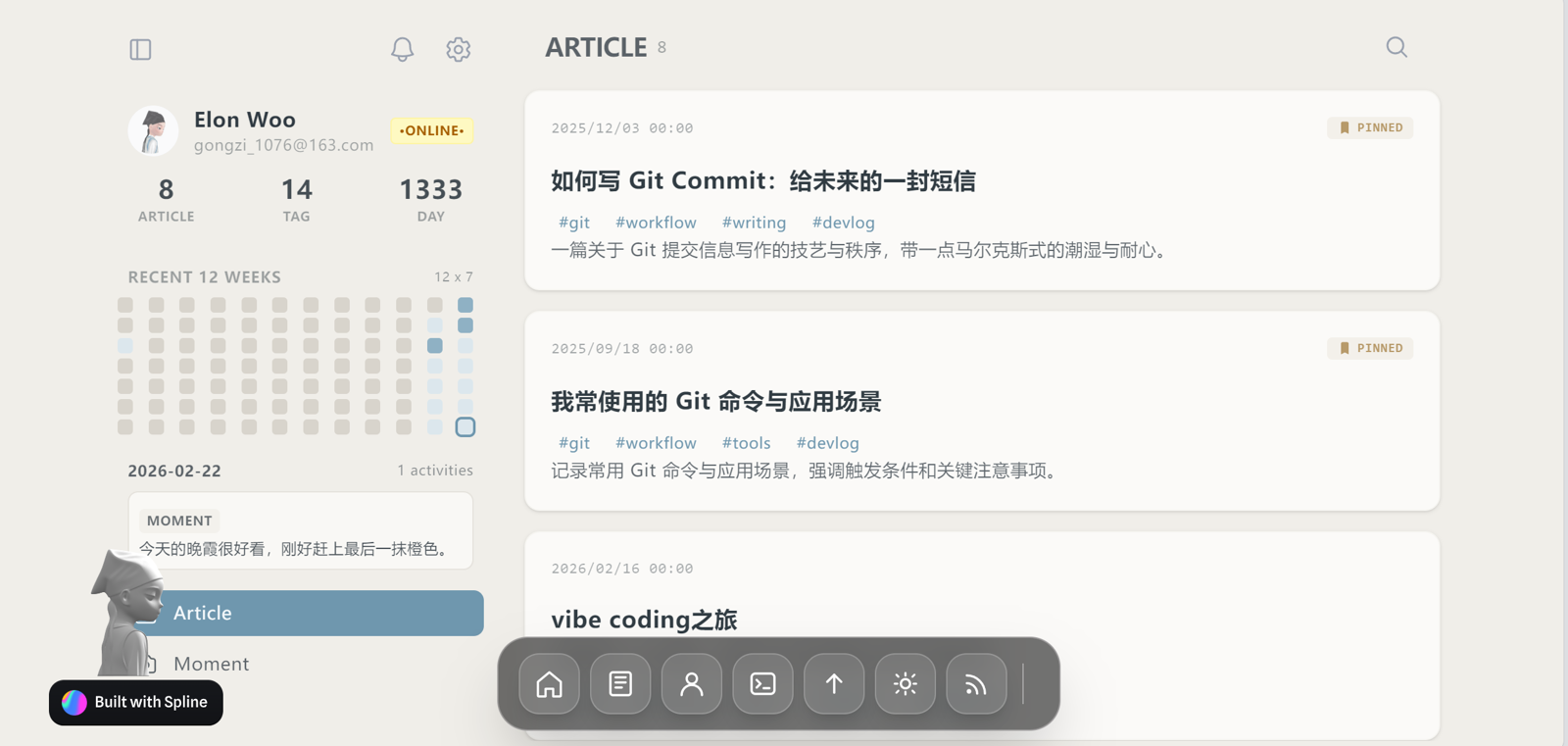Open terminal icon in dock
The height and width of the screenshot is (746, 1568).
tap(762, 683)
